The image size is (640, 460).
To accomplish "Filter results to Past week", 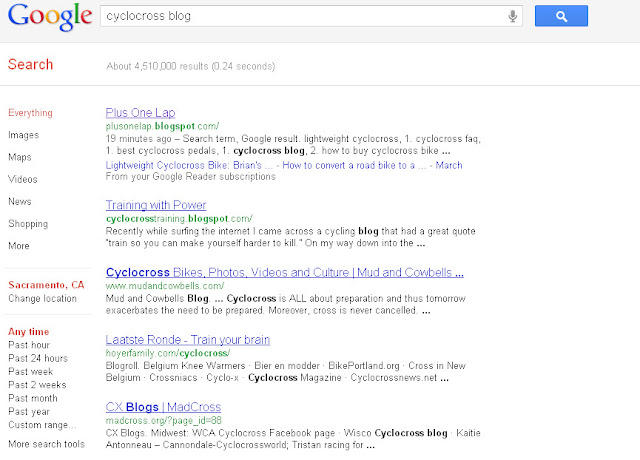I will point(31,372).
